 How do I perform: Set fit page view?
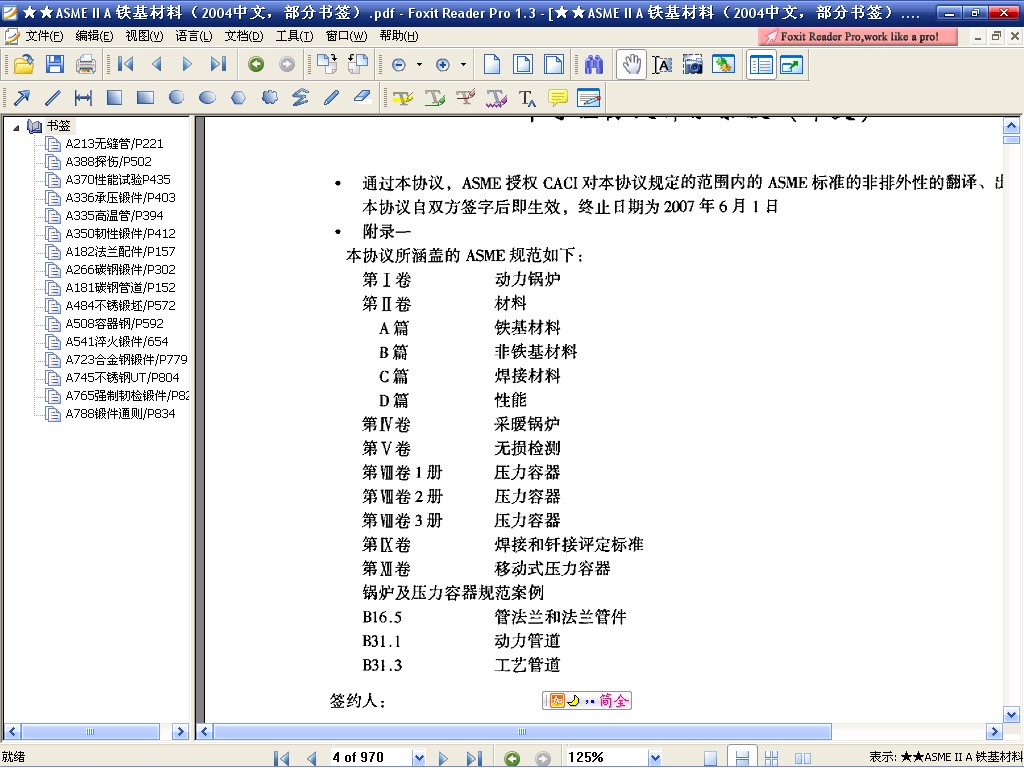point(523,64)
